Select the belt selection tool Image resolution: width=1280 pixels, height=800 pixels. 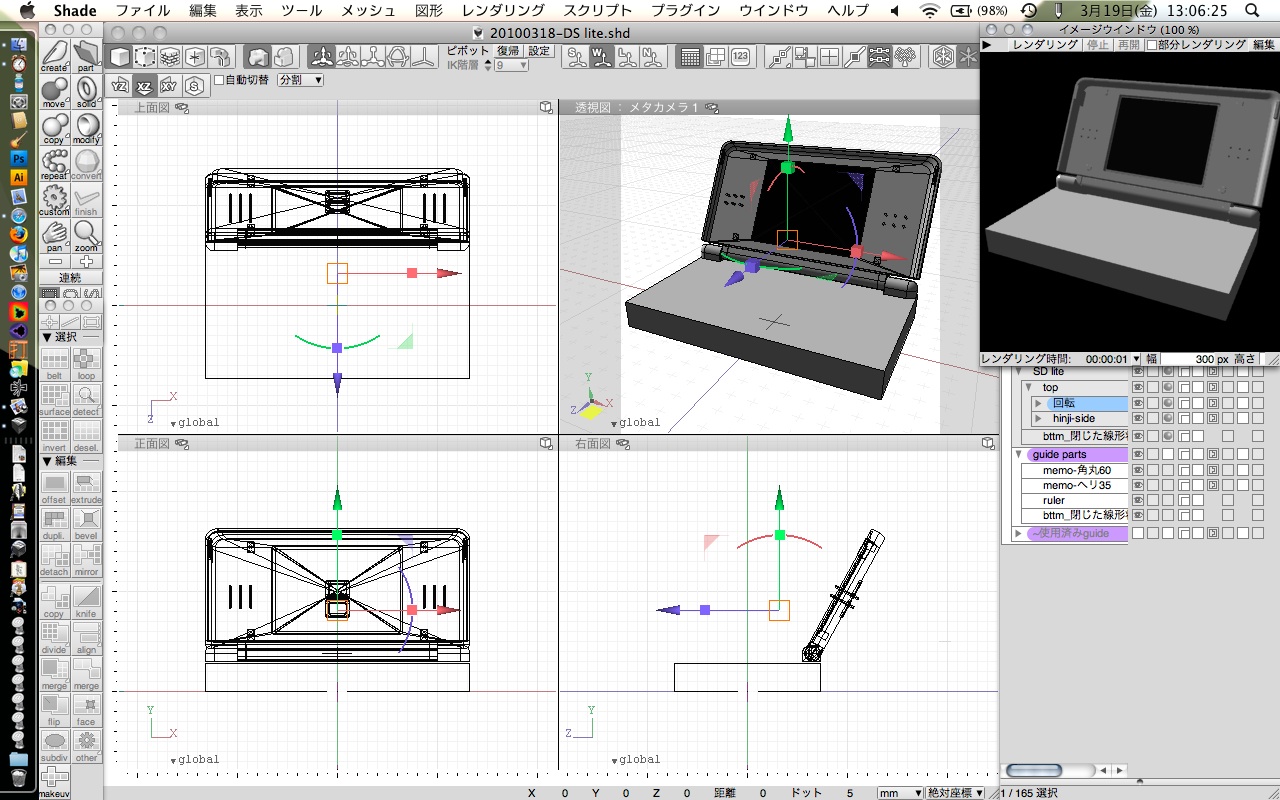(55, 364)
